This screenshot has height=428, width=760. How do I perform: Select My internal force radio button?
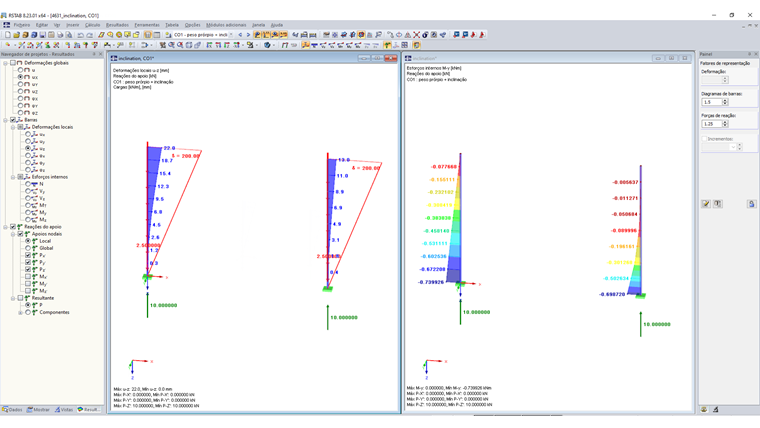[28, 212]
